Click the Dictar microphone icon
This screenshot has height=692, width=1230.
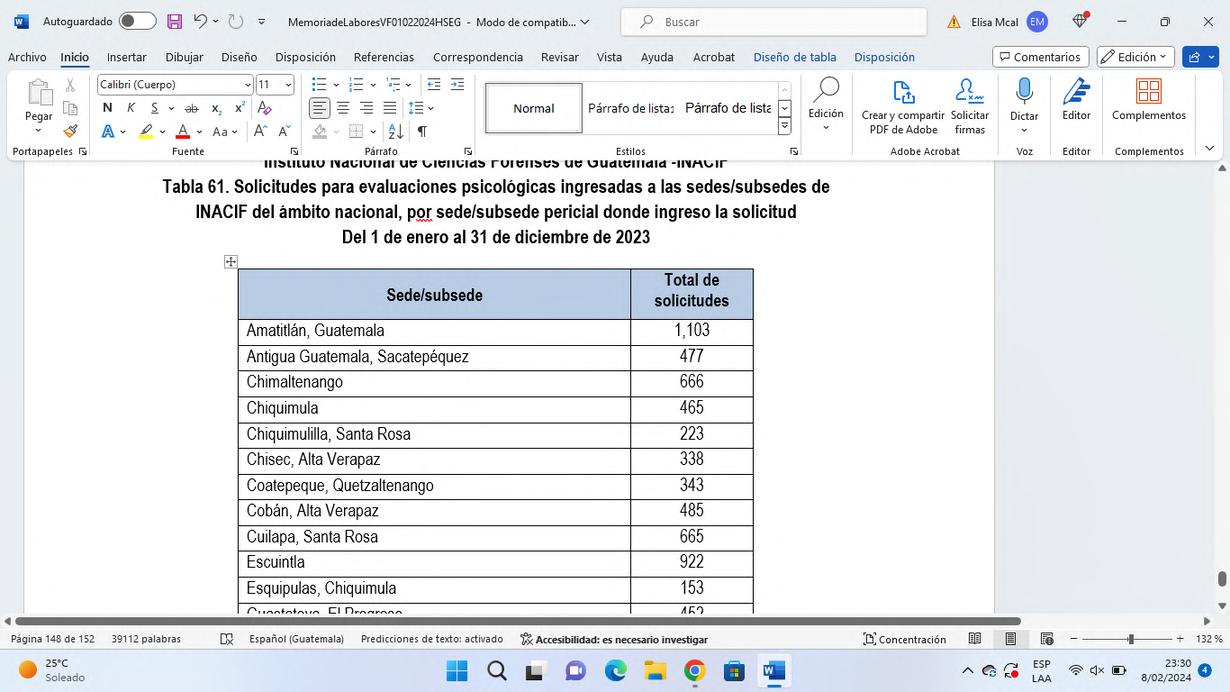click(x=1024, y=92)
